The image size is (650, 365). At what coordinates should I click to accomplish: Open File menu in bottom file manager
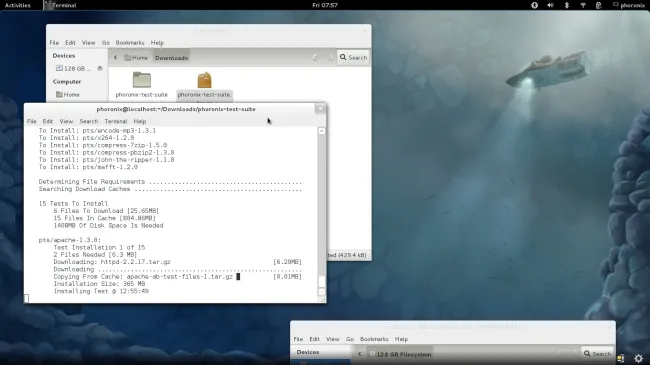click(298, 339)
